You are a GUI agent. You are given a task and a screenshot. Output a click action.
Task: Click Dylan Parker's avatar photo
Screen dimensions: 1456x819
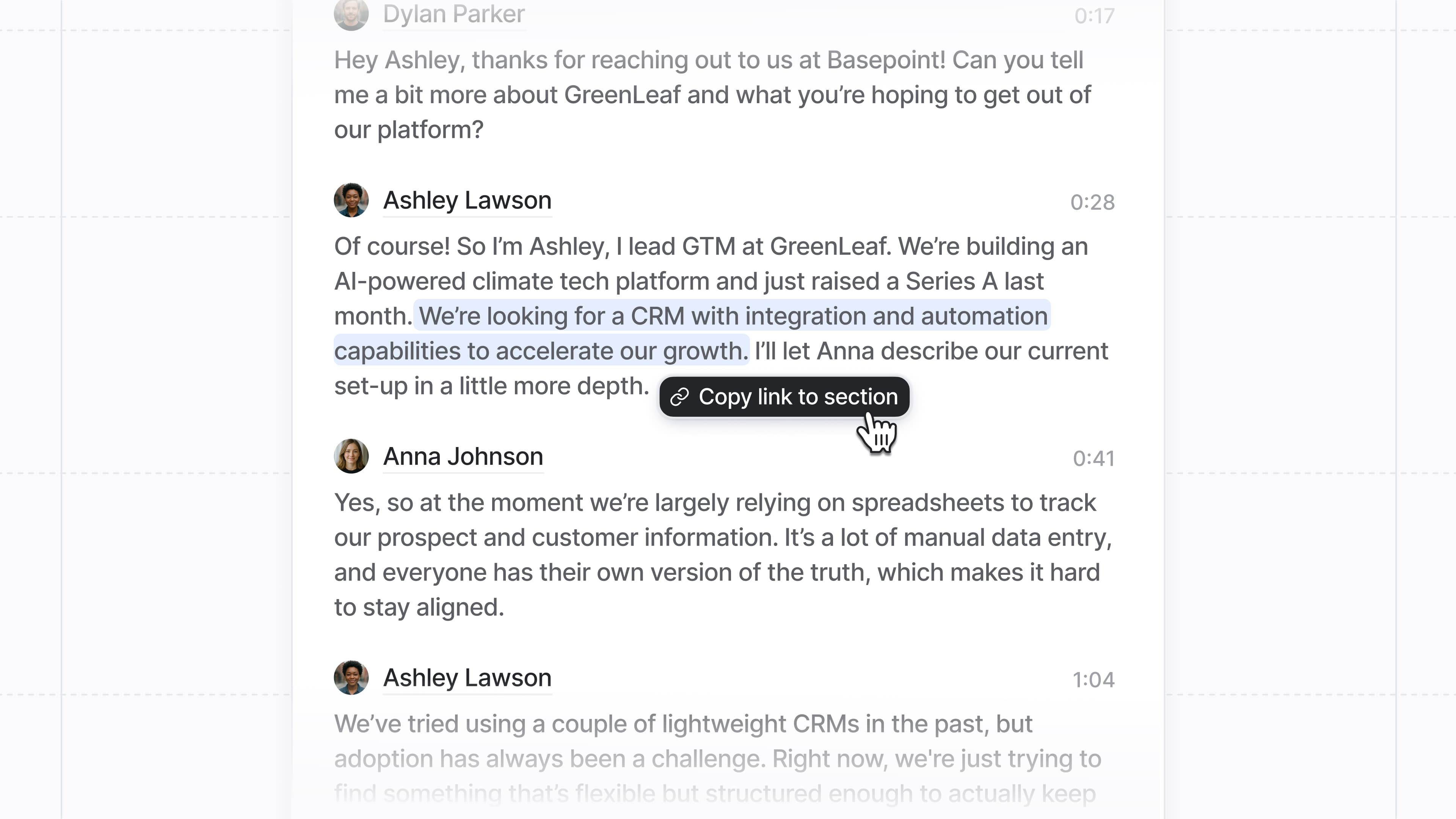[x=351, y=14]
